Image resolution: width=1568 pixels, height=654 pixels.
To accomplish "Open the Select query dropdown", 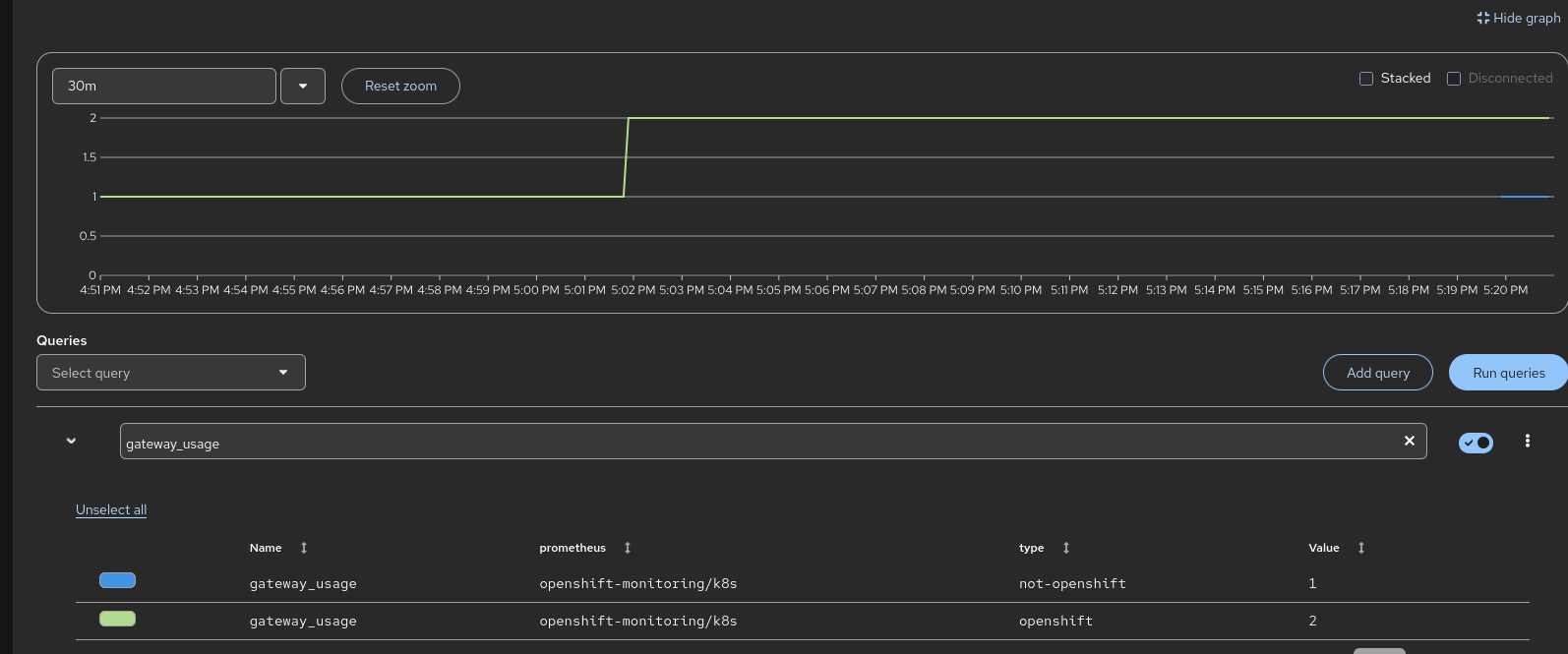I will tap(171, 373).
